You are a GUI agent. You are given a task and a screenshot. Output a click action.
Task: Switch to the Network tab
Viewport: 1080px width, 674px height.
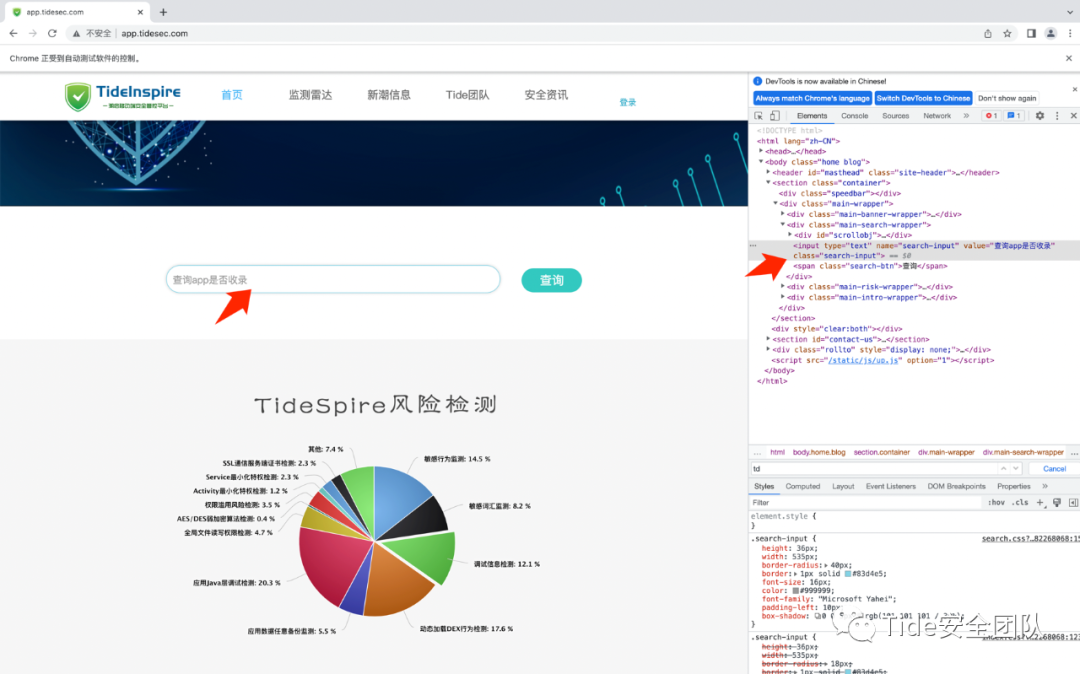tap(937, 116)
